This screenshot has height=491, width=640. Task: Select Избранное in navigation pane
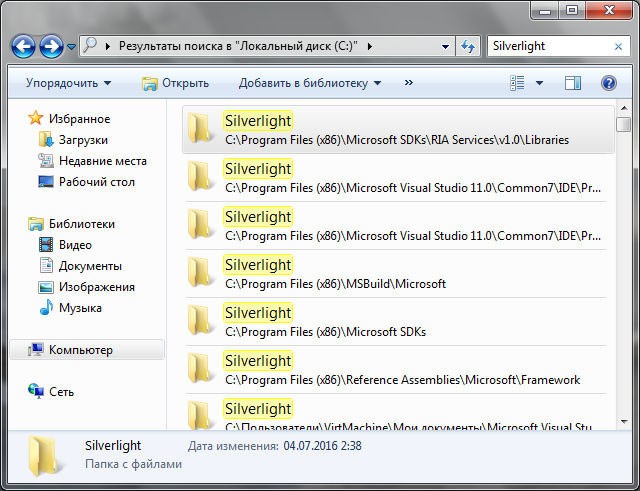[x=80, y=119]
